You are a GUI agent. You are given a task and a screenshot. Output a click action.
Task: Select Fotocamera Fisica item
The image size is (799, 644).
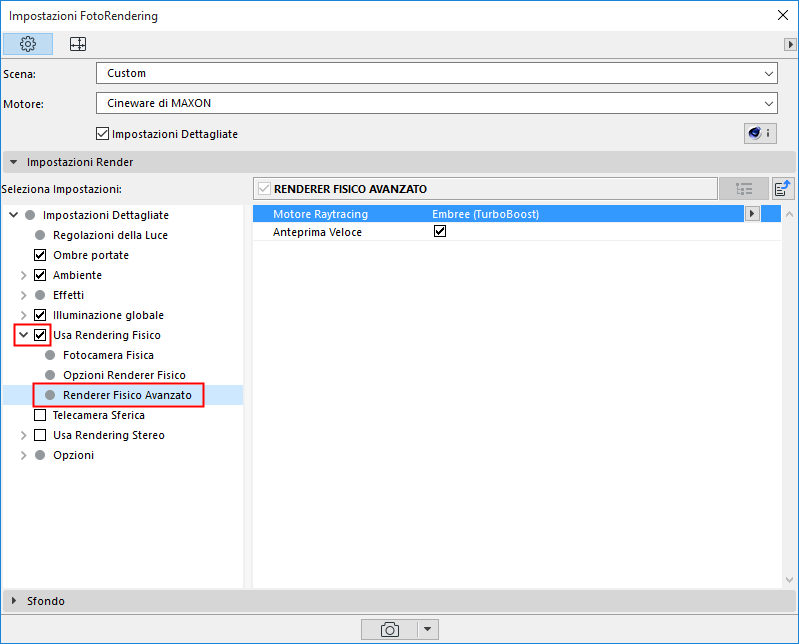[108, 355]
